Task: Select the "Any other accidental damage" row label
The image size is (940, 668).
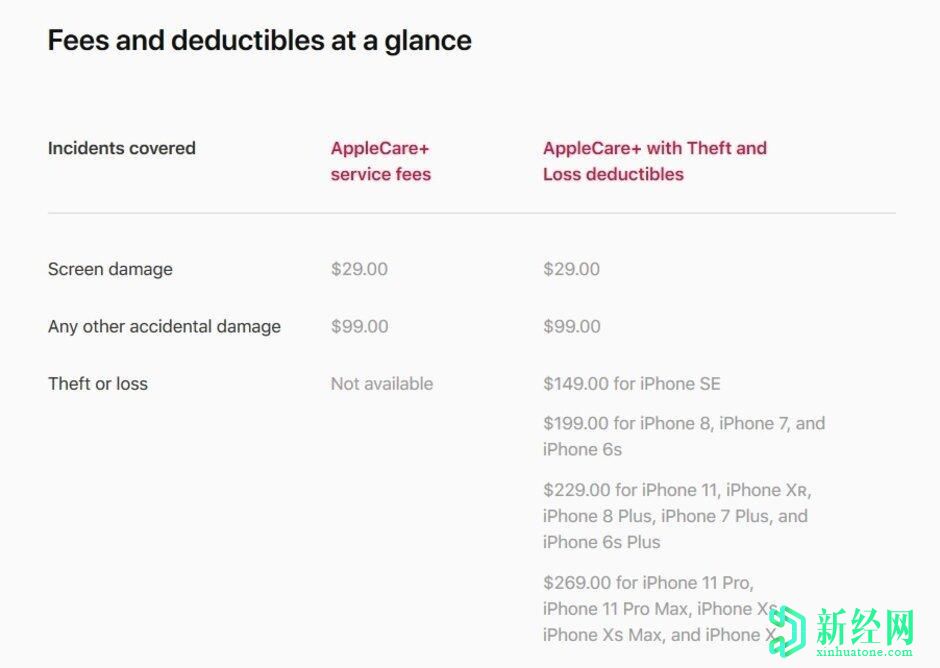Action: coord(164,326)
